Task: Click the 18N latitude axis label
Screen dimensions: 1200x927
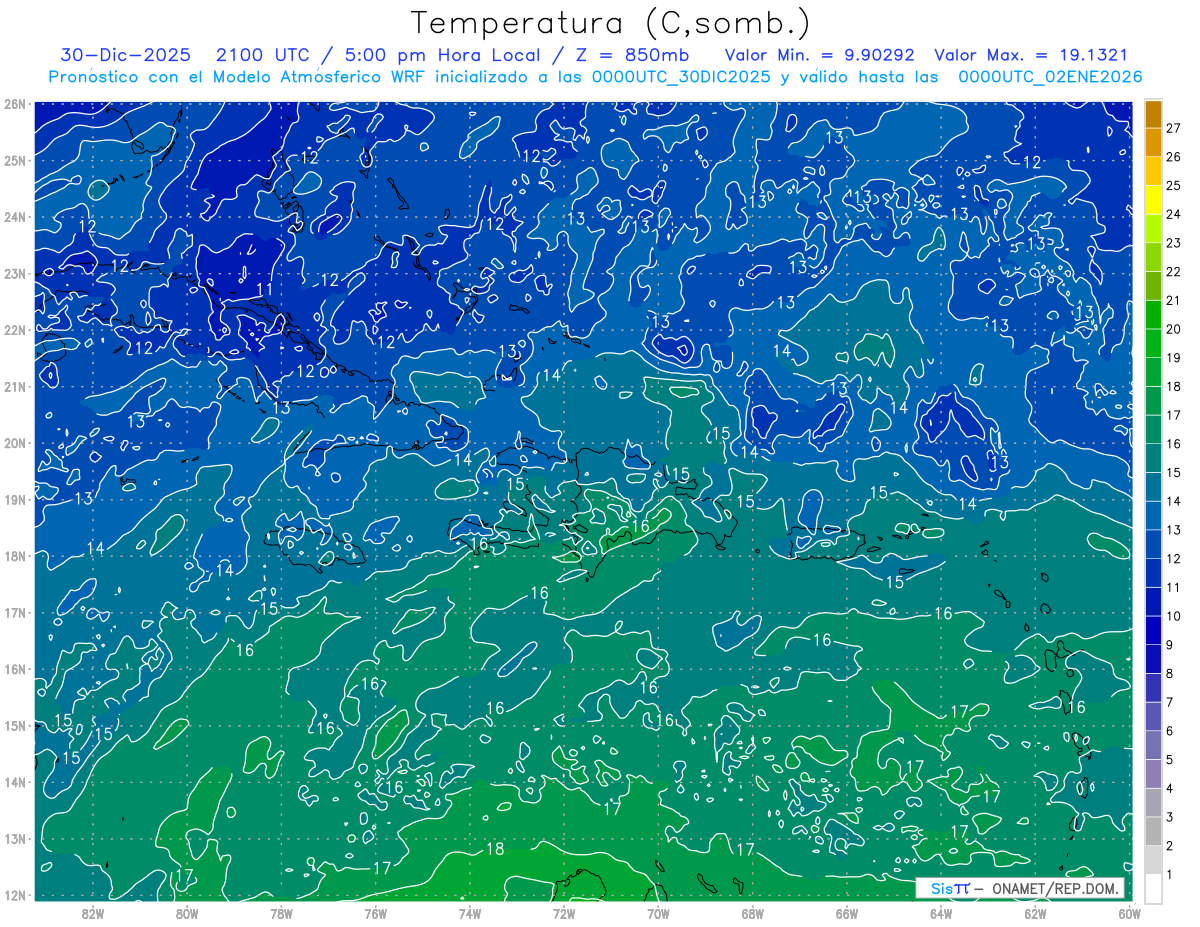Action: click(14, 556)
